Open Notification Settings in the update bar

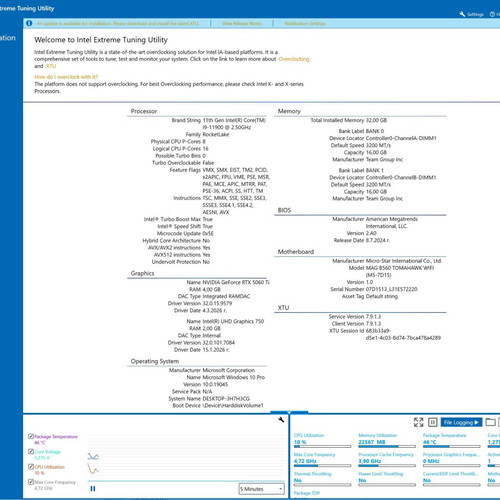click(305, 23)
